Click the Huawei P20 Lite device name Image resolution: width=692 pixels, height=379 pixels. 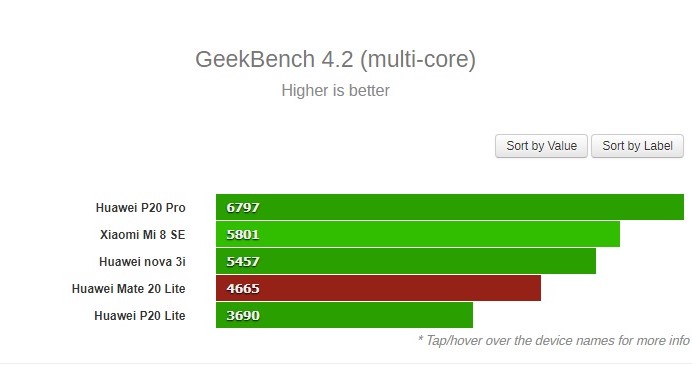tap(139, 315)
